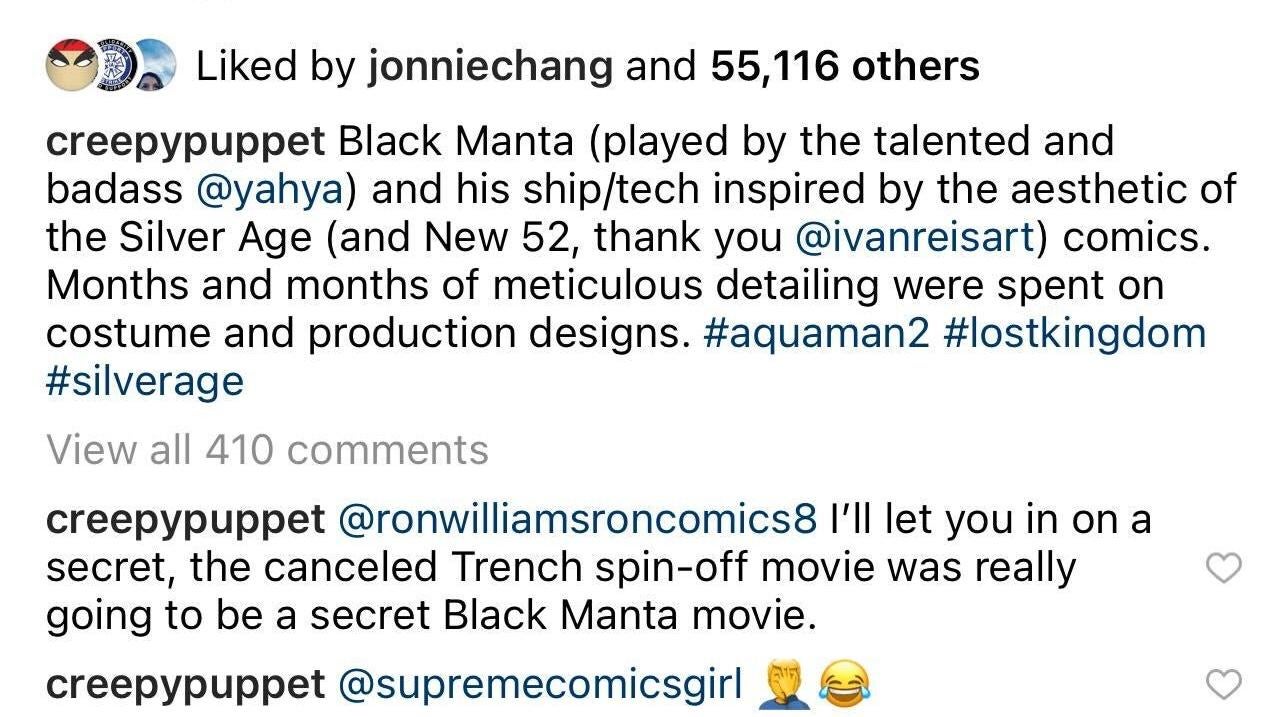Open creepypuppet's name on Trench comment
1284x717 pixels.
coord(185,520)
